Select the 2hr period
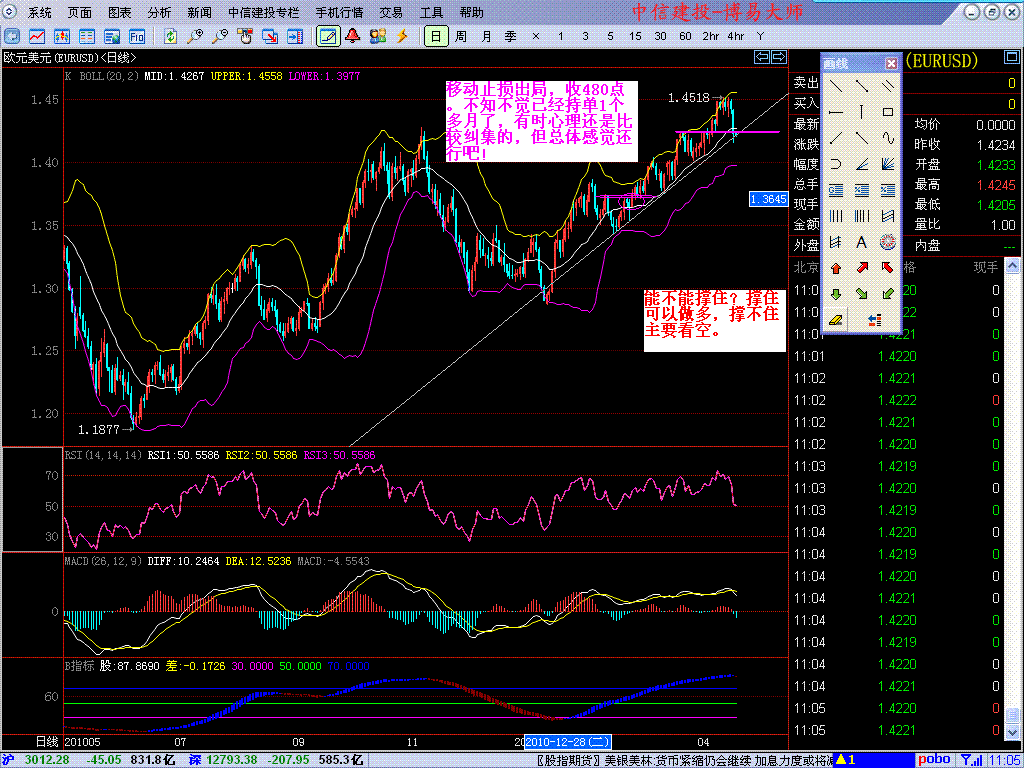Screen dimensions: 1024x768 [711, 36]
